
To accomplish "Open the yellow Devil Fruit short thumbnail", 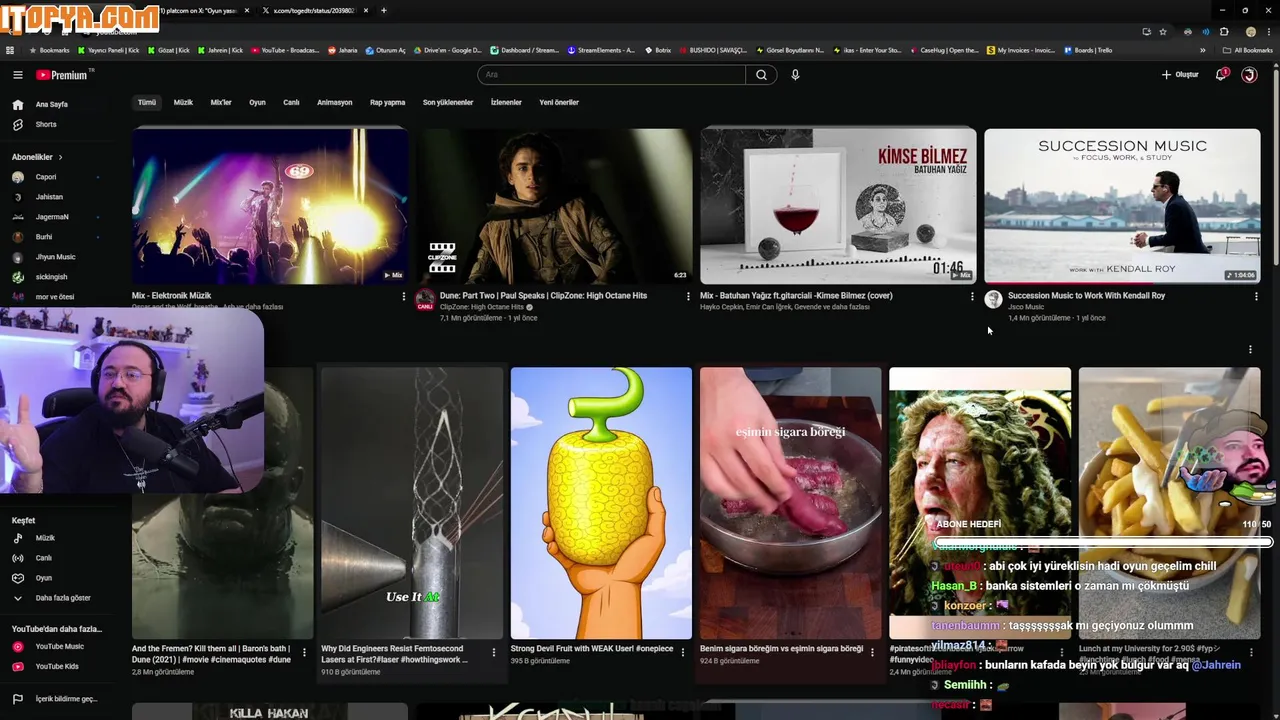I will tap(601, 503).
